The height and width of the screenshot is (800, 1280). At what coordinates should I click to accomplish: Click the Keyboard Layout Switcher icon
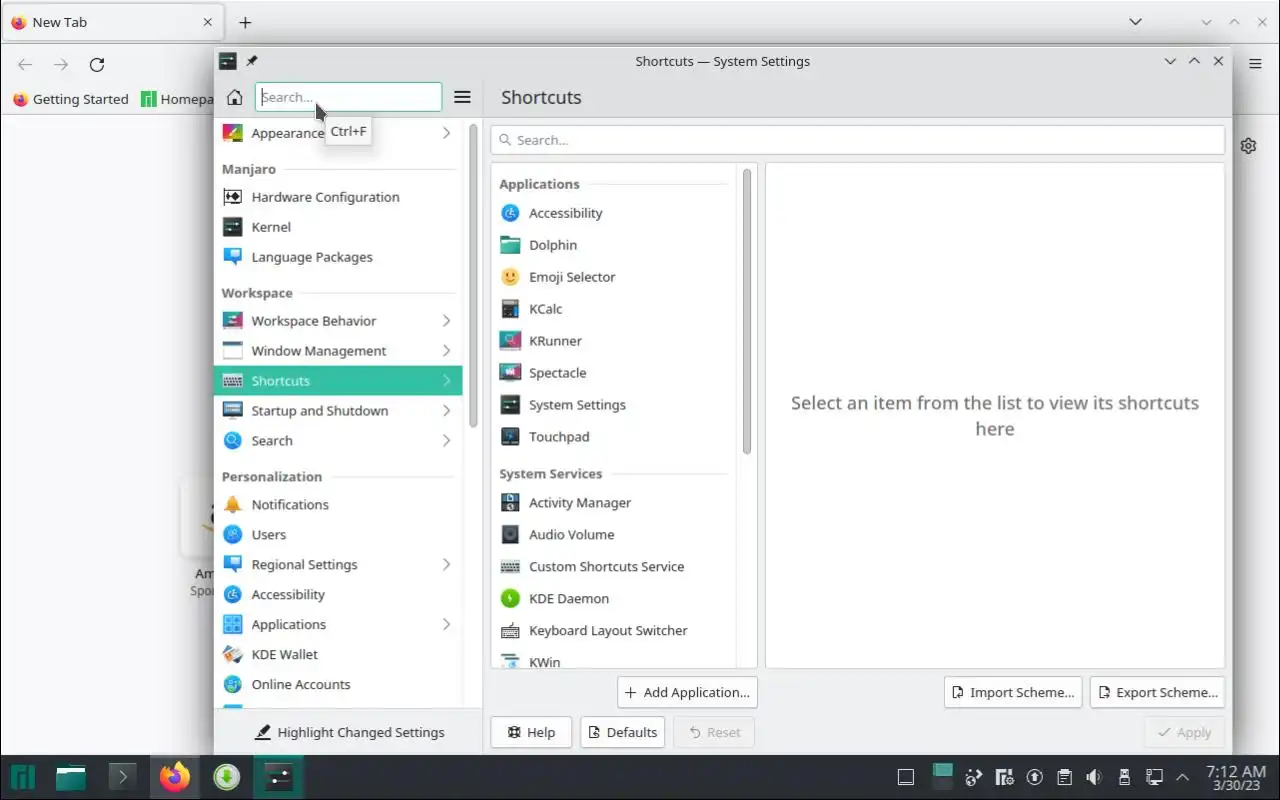pos(510,631)
